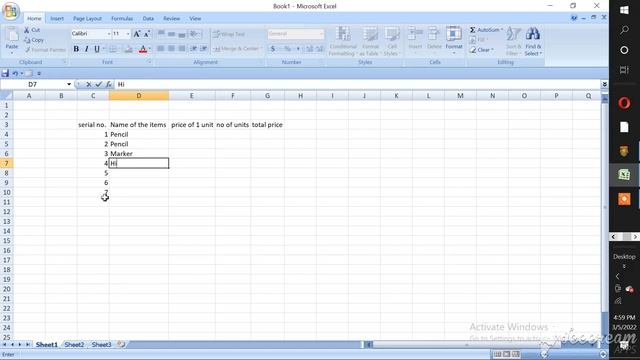Toggle underline formatting
640x360 pixels.
click(97, 49)
